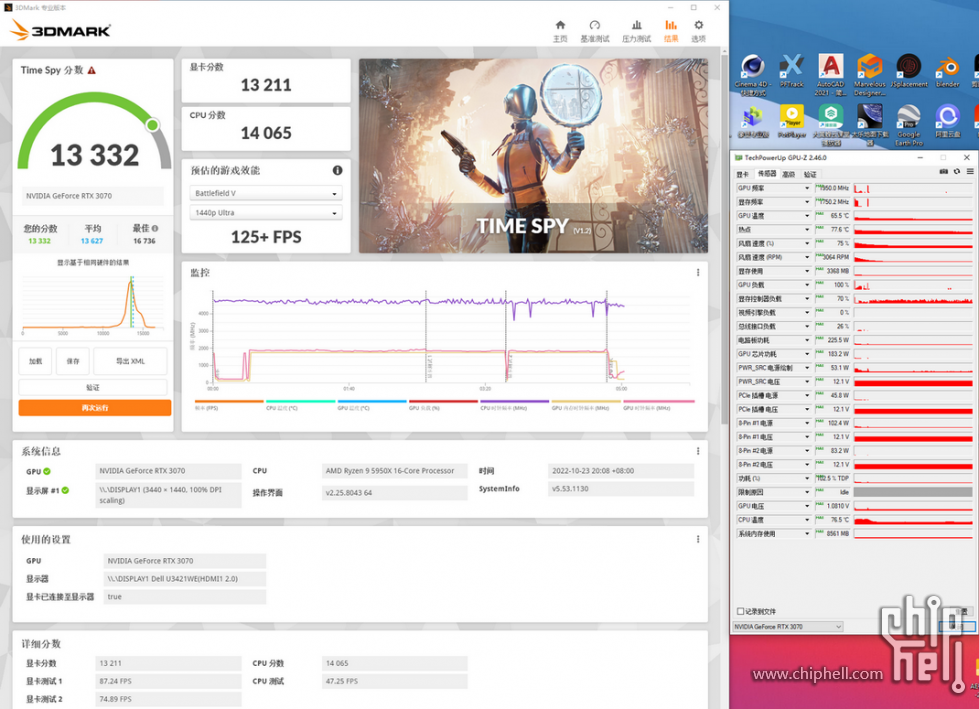Enable 记录到文件 checkbox in GPU-Z
979x709 pixels.
[x=740, y=612]
